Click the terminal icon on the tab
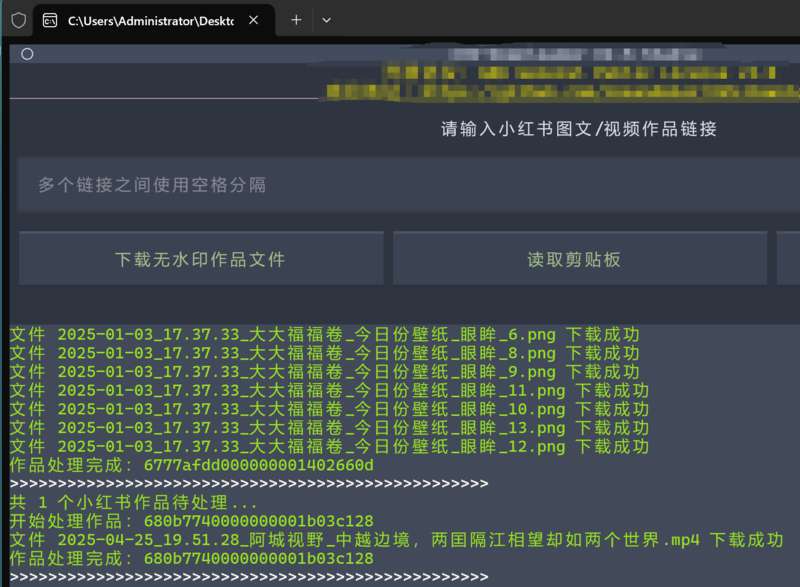The image size is (800, 587). [x=50, y=20]
